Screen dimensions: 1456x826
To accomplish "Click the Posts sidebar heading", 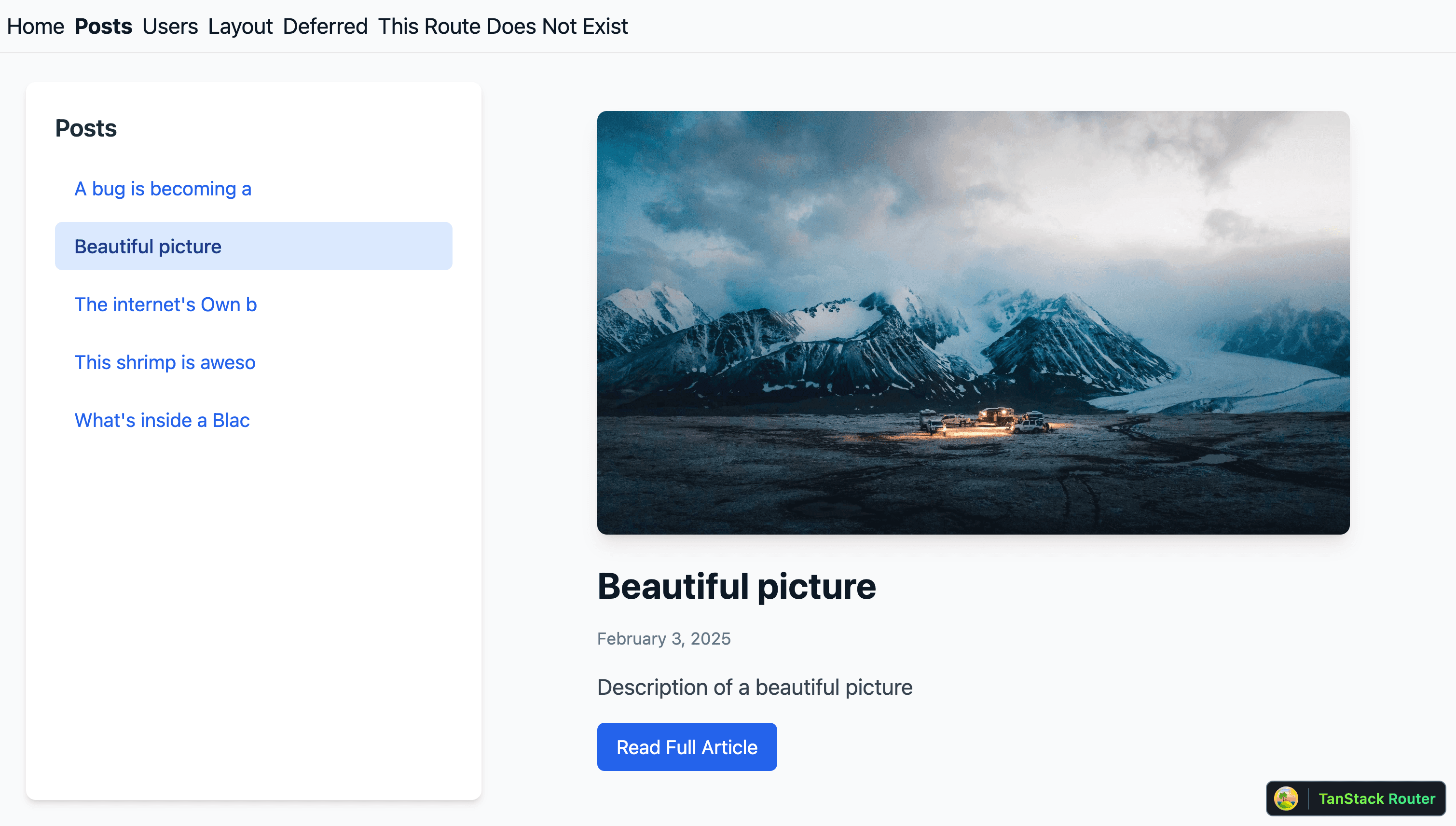I will 86,128.
